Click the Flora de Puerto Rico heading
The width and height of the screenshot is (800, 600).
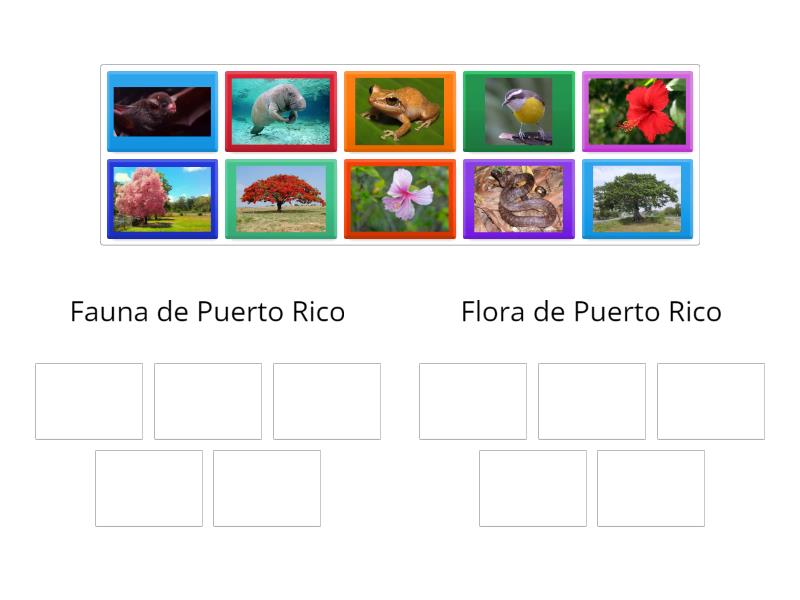click(x=590, y=311)
